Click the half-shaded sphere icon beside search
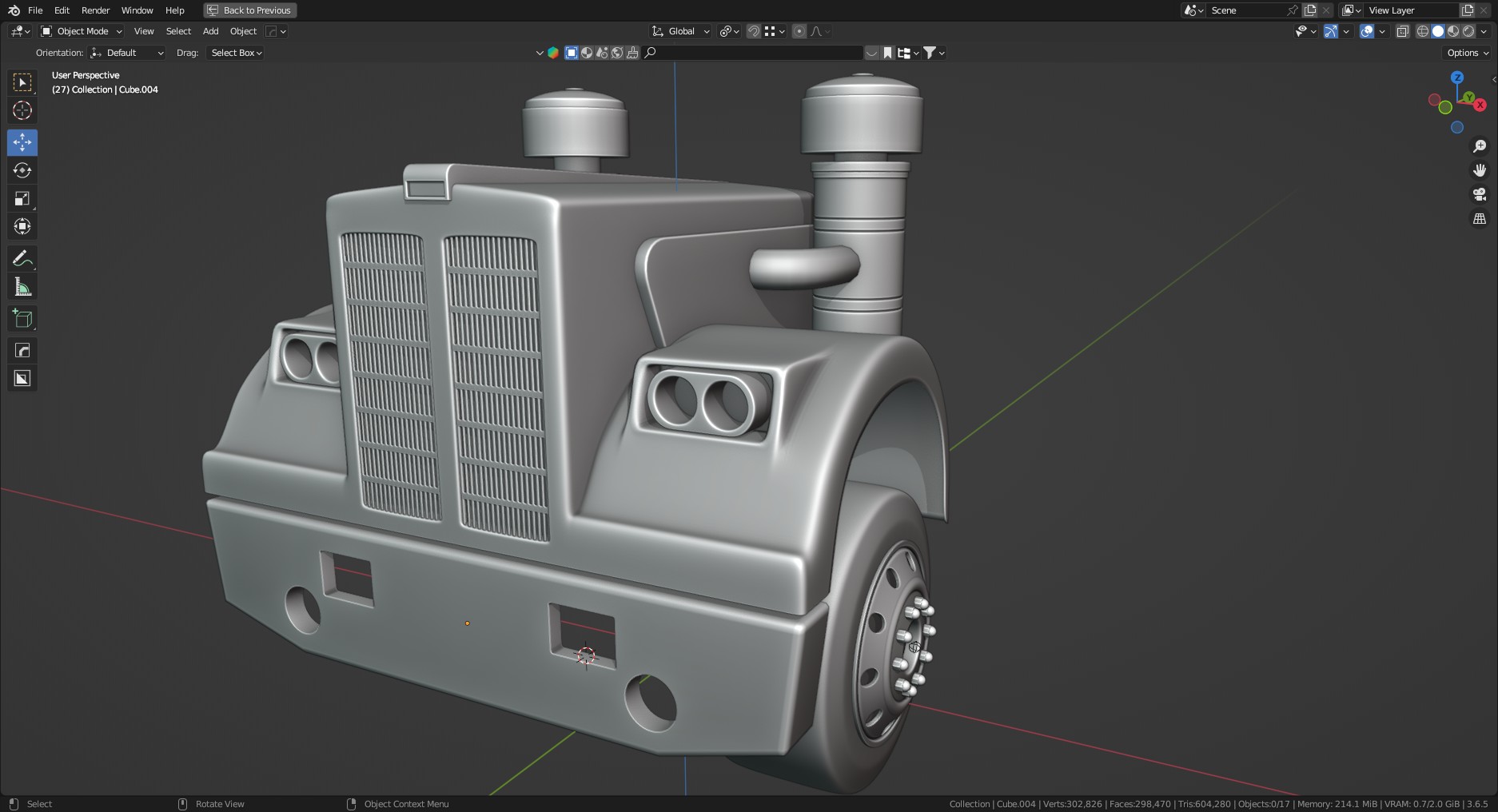1498x812 pixels. click(587, 53)
